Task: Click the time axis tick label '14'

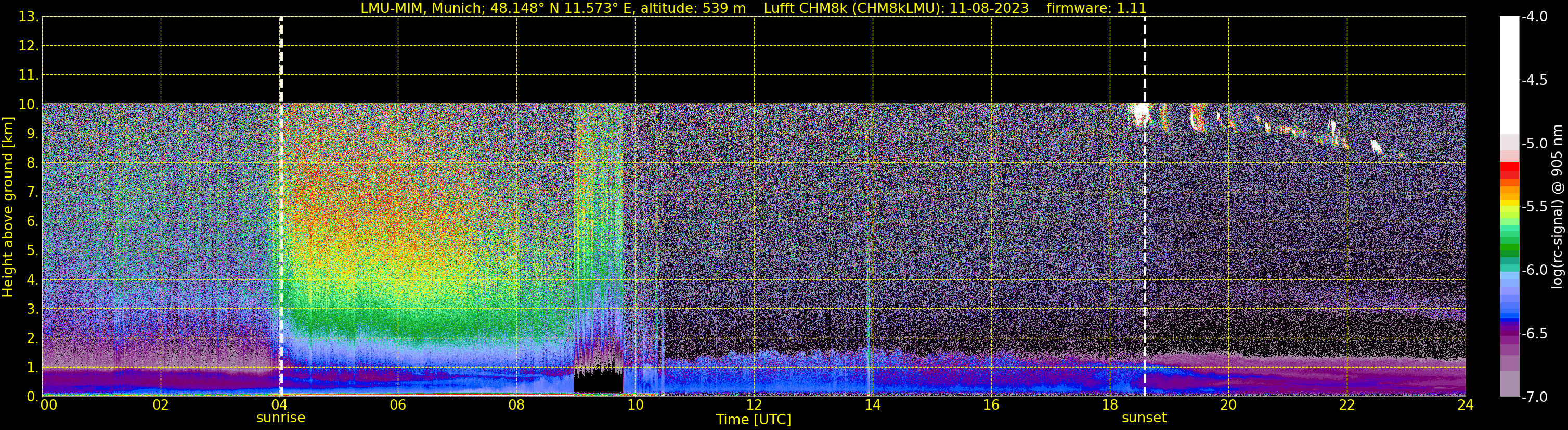Action: tap(873, 405)
